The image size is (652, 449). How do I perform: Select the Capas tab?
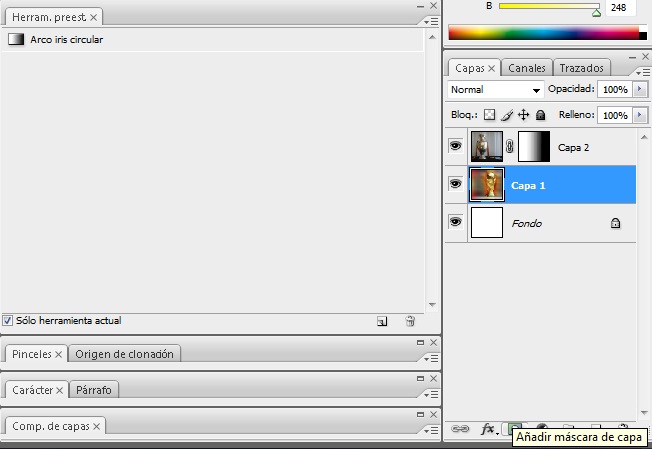click(469, 68)
